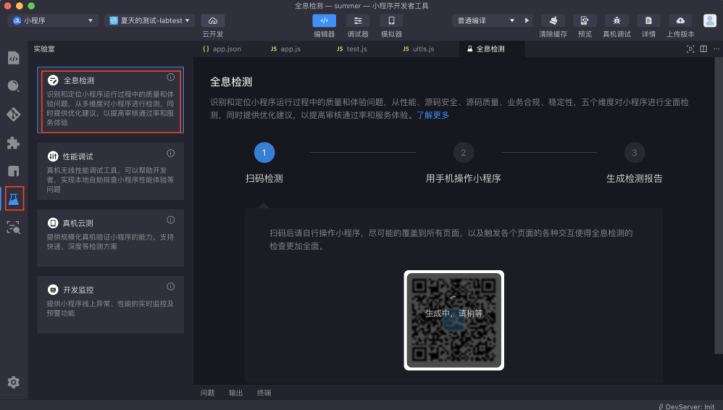Click the editor vertical scrollbar
This screenshot has width=723, height=410.
pos(718,205)
